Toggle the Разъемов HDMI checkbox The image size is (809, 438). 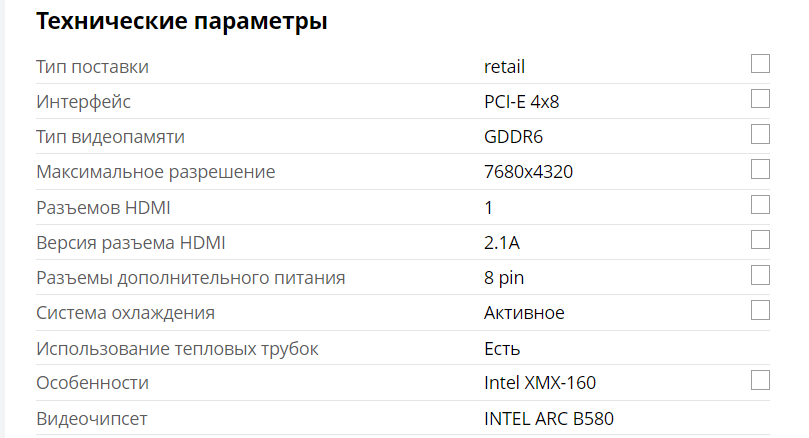coord(760,204)
